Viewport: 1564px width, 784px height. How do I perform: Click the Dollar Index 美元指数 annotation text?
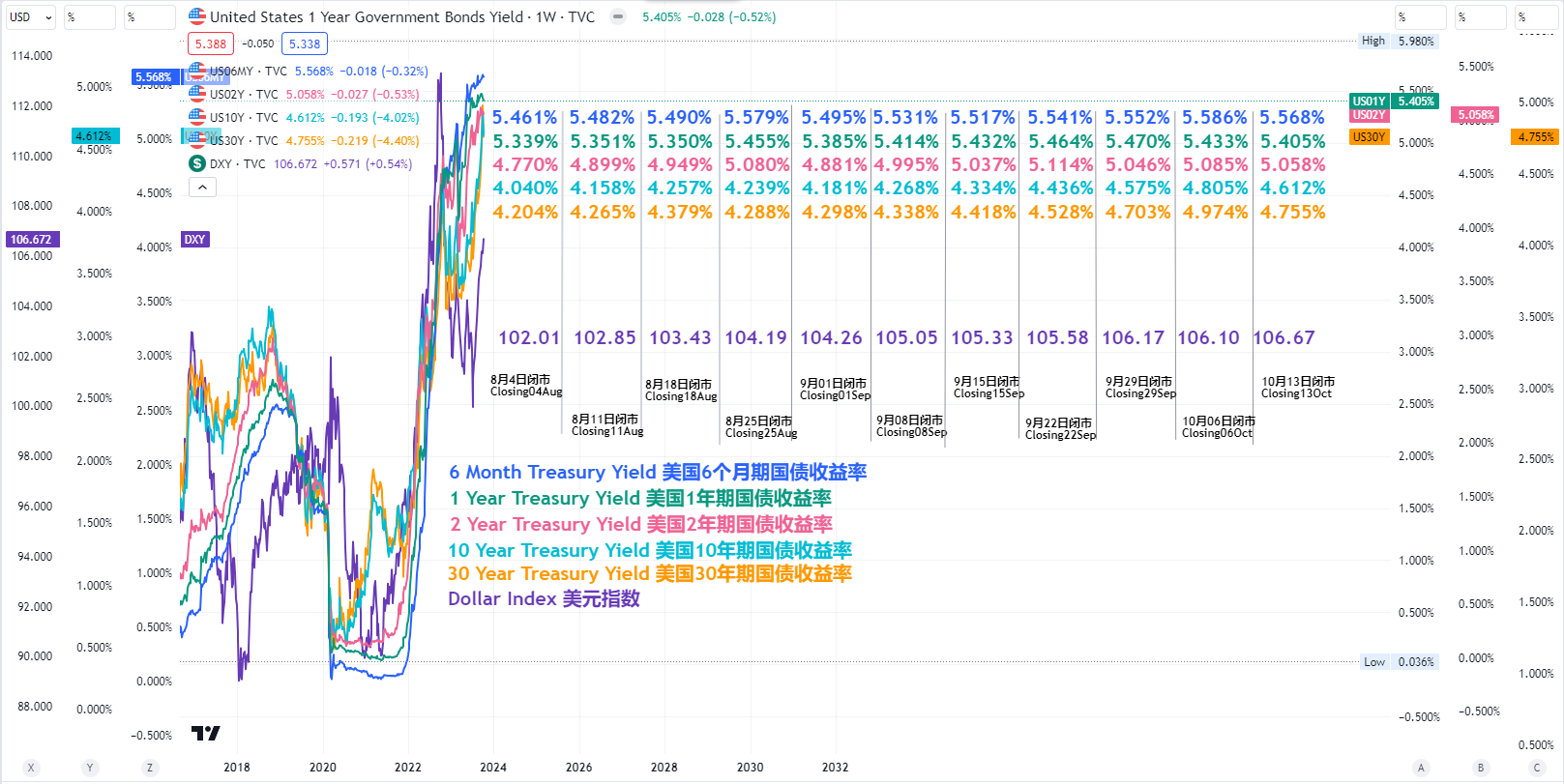(544, 598)
